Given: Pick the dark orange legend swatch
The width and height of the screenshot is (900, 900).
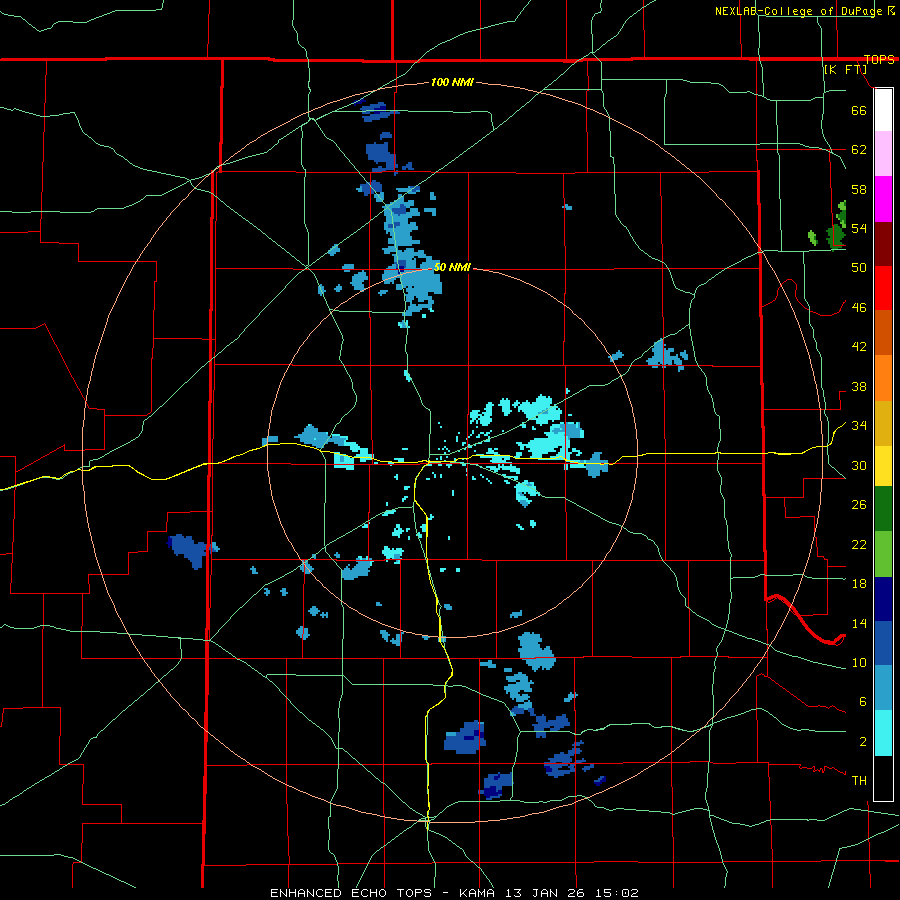Looking at the screenshot, I should pyautogui.click(x=883, y=332).
